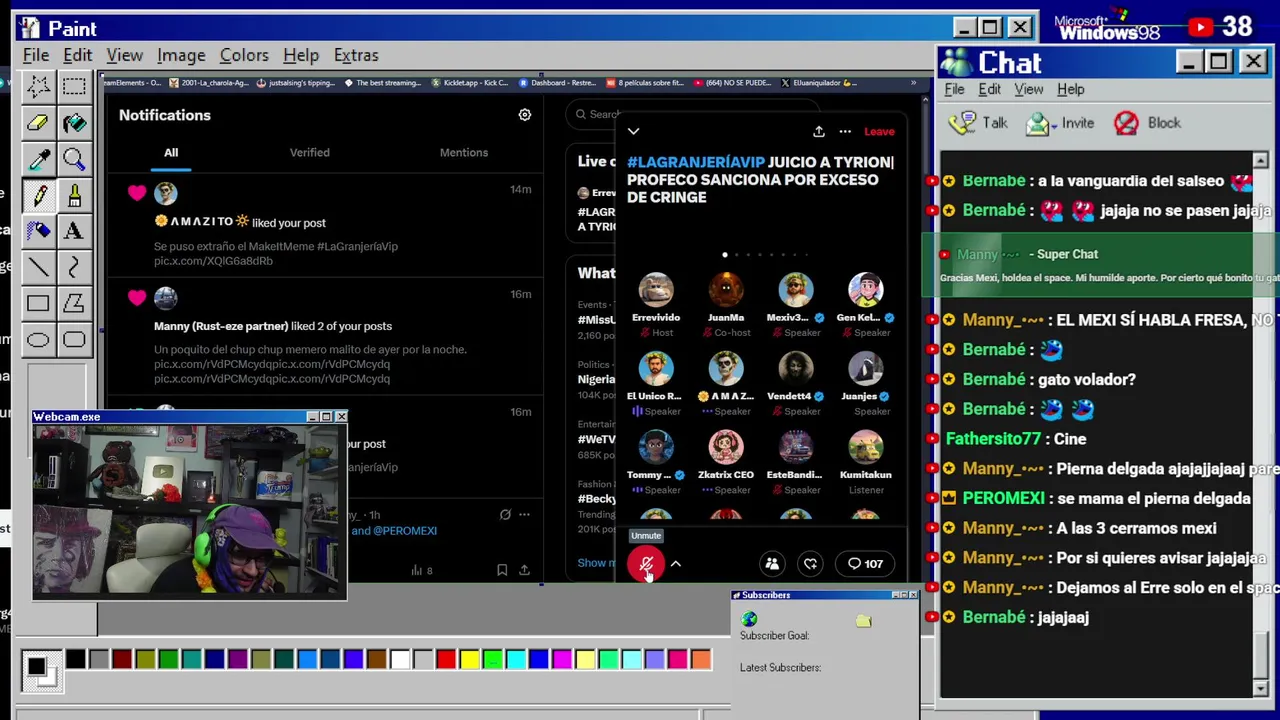Open notifications settings gear icon

[525, 115]
